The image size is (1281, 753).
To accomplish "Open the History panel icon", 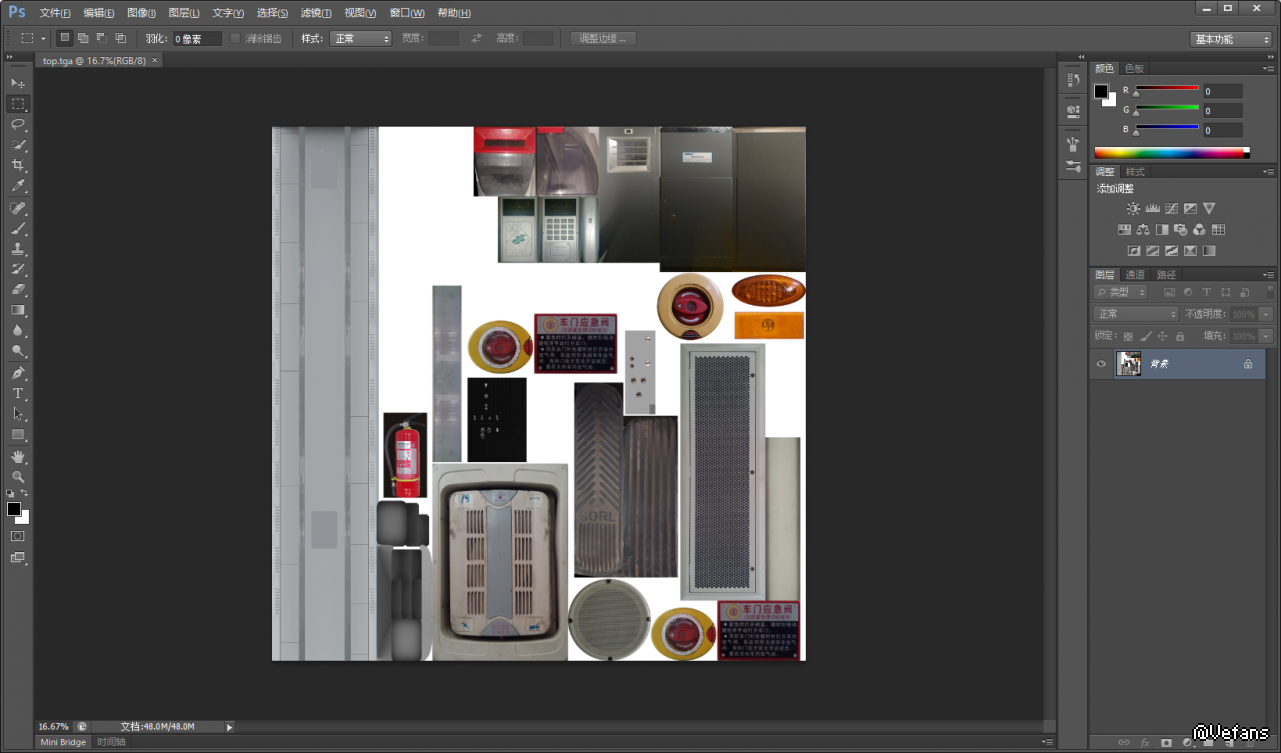I will (x=1073, y=80).
